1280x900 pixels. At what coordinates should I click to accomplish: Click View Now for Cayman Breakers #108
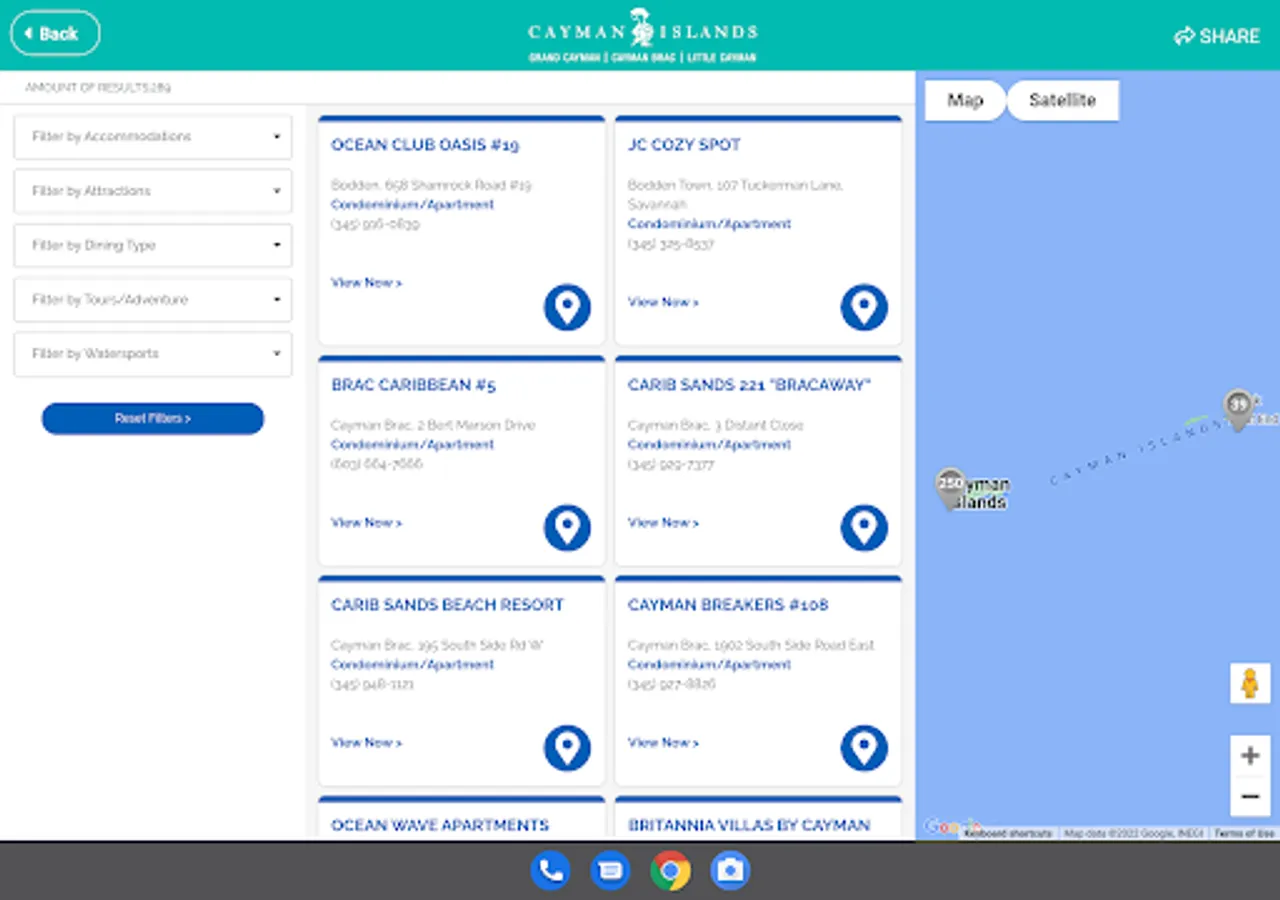pyautogui.click(x=663, y=743)
